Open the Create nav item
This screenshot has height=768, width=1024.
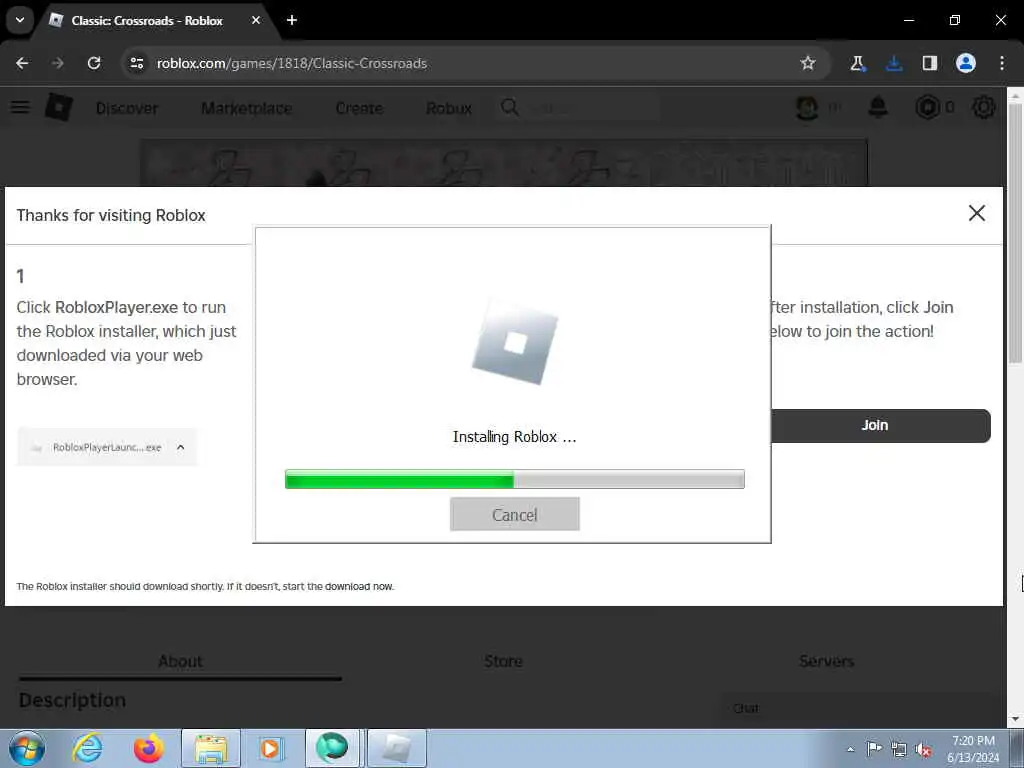click(359, 108)
